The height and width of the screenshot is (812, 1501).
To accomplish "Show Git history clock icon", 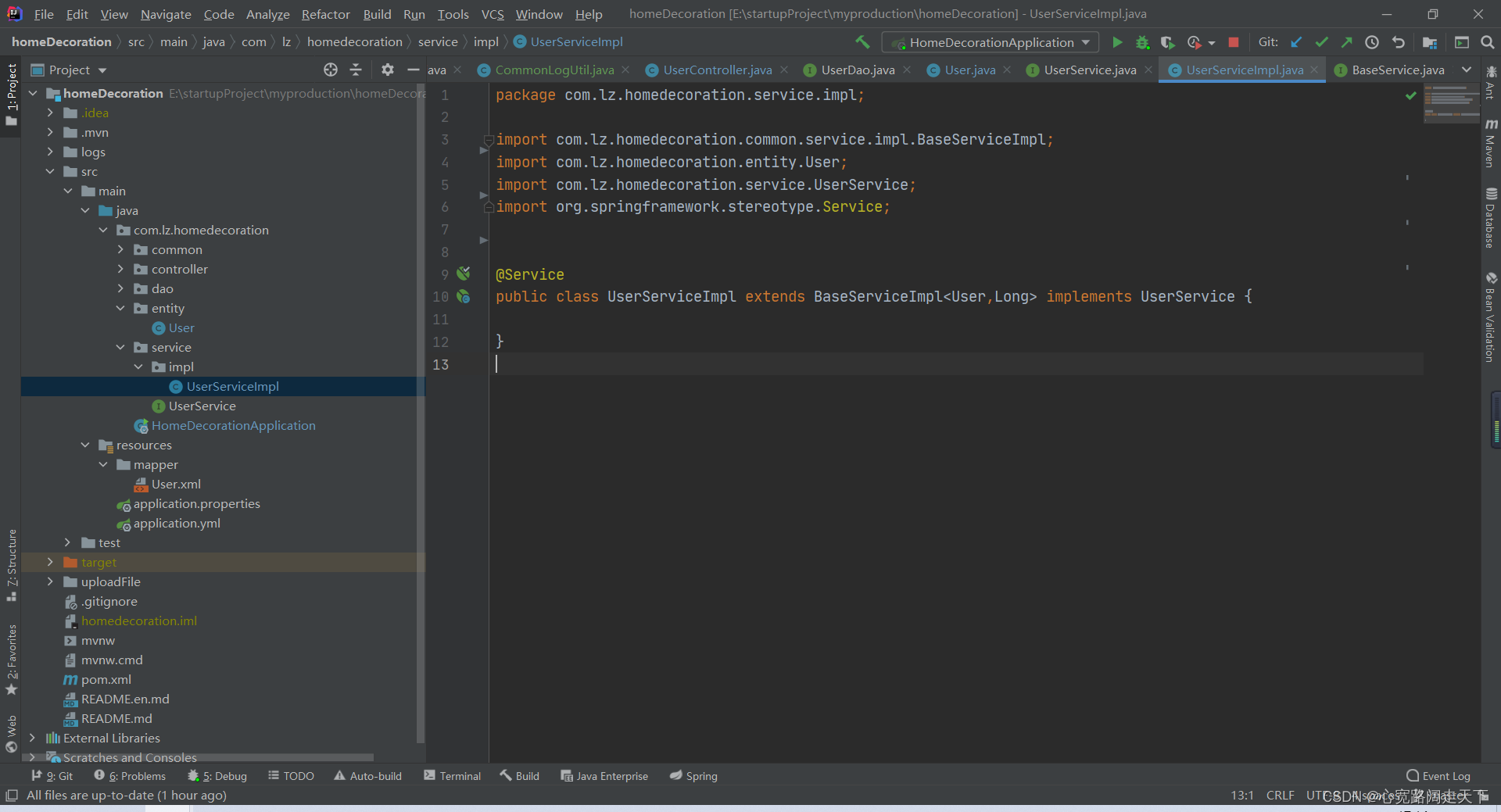I will 1372,42.
